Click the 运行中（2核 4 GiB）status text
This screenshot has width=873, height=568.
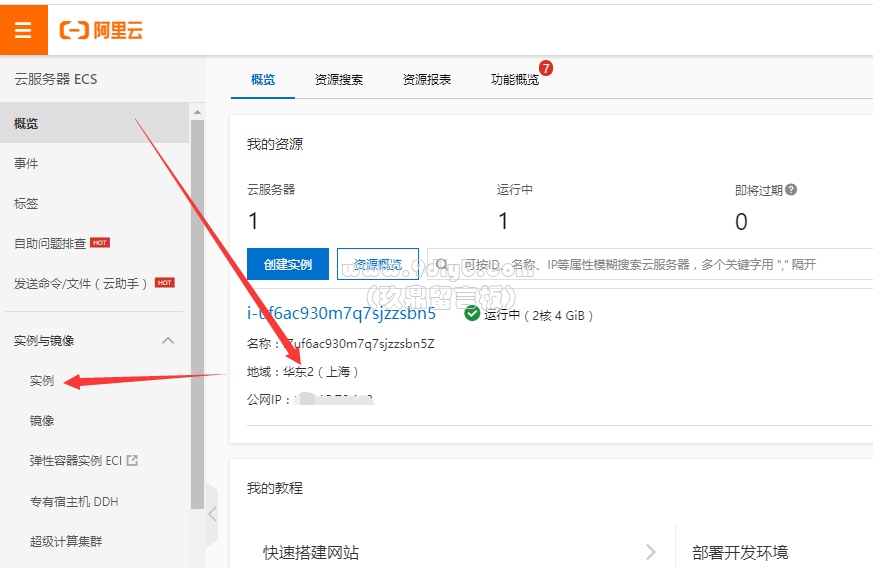(538, 315)
